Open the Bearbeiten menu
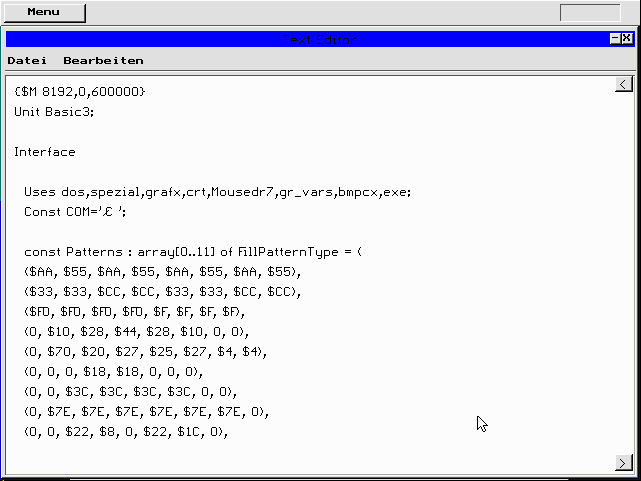641x481 pixels. pyautogui.click(x=103, y=61)
